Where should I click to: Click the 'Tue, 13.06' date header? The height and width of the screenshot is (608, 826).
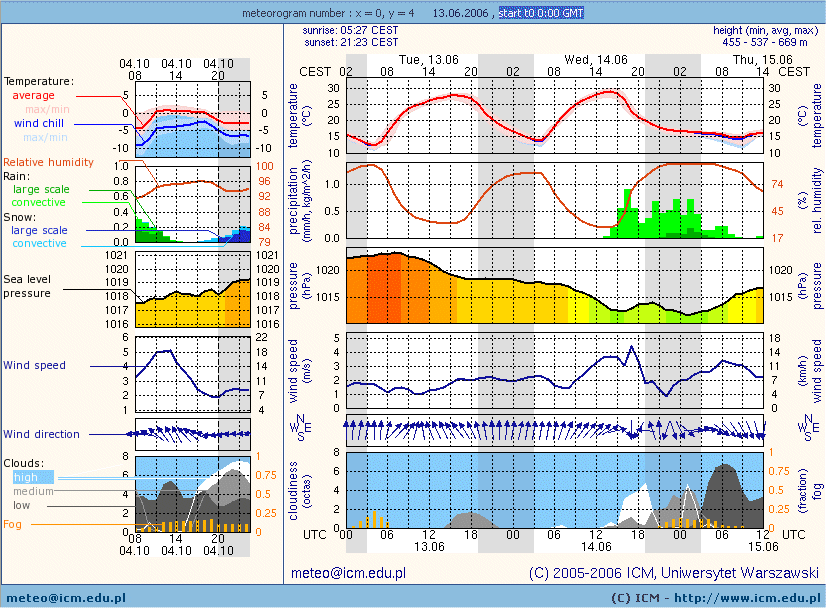(429, 59)
